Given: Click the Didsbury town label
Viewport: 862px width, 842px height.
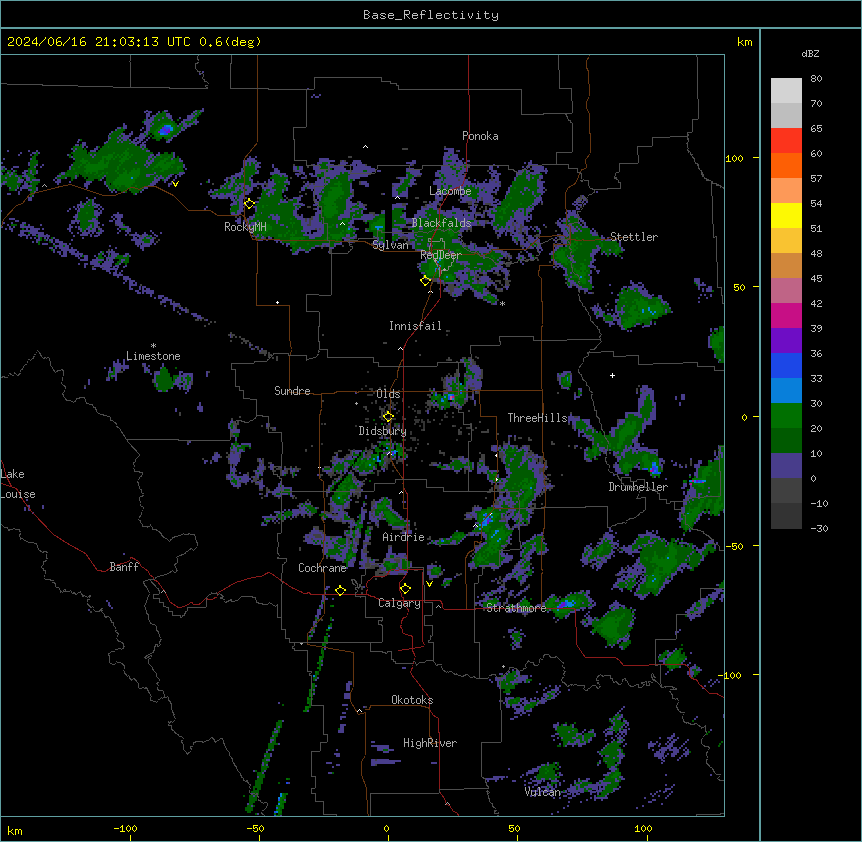Looking at the screenshot, I should coord(383,431).
